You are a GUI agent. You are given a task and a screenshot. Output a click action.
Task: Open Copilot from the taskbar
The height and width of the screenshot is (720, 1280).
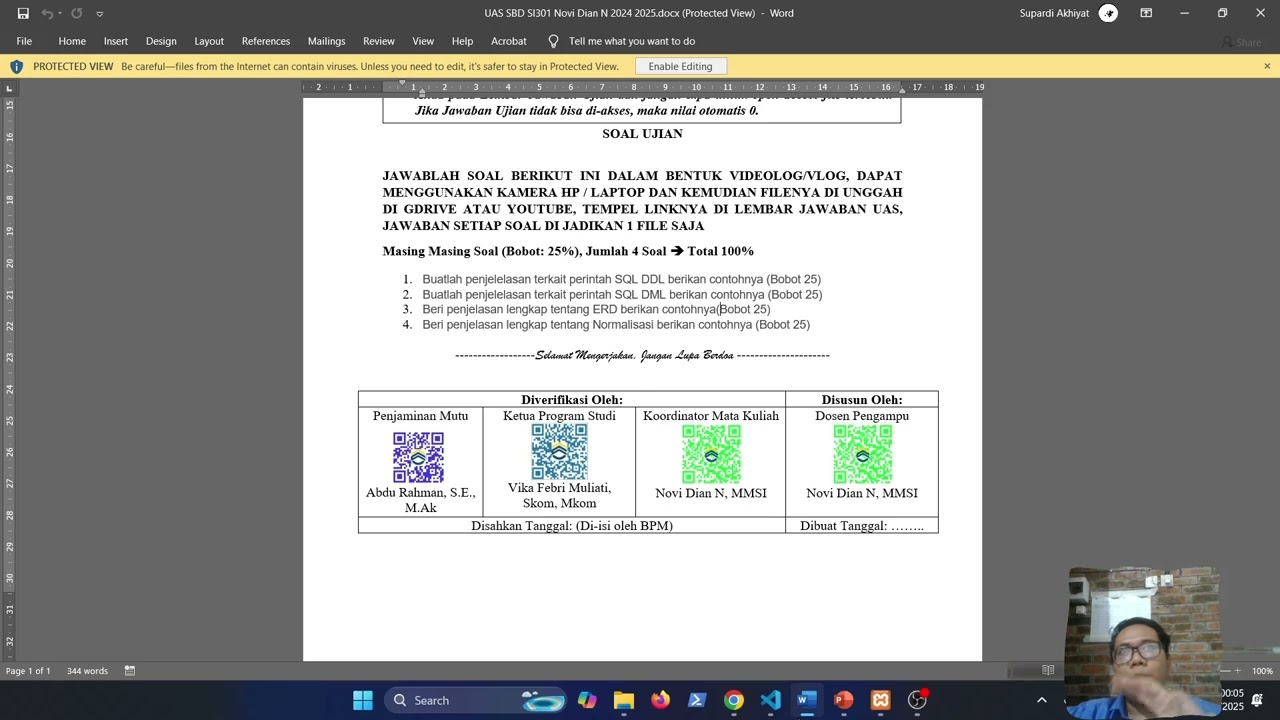587,700
